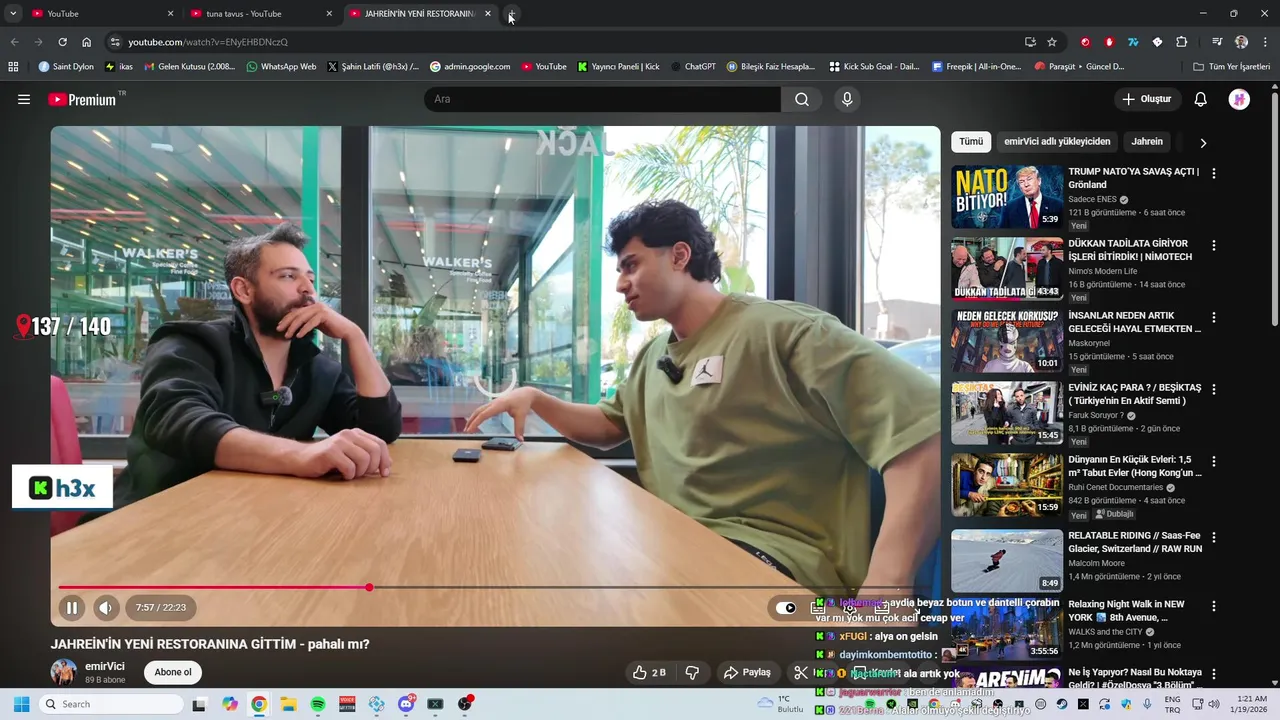This screenshot has height=720, width=1280.
Task: Open the Dünyanın En Küçük Evleri title
Action: [1135, 466]
